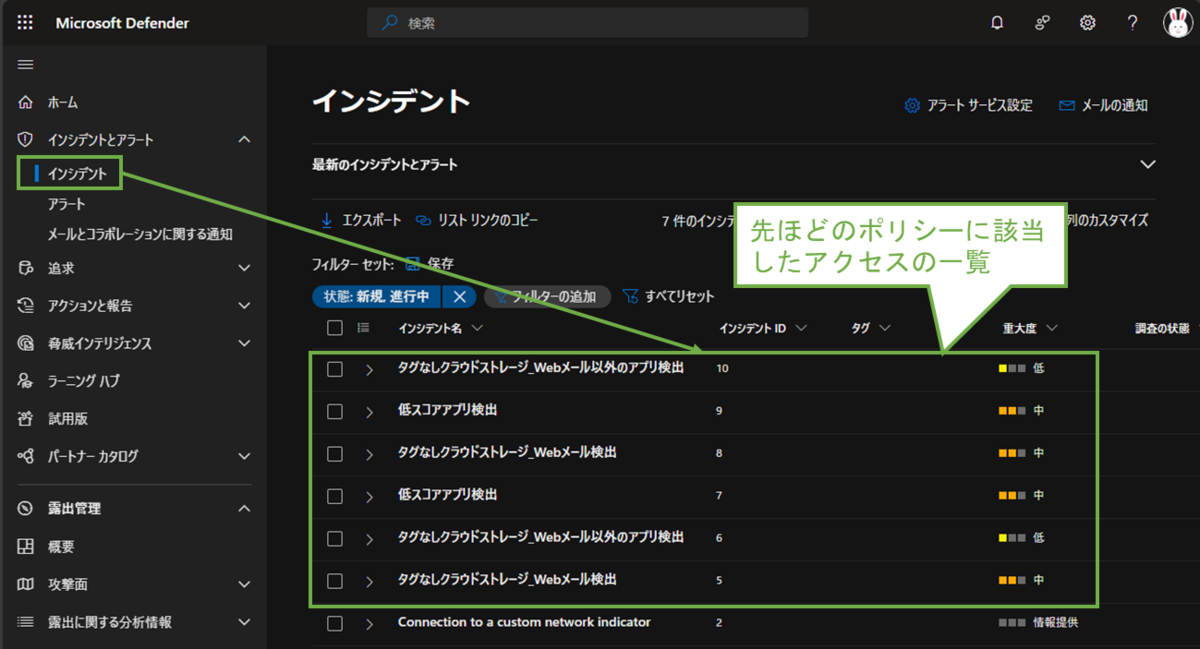1200x649 pixels.
Task: Expand the incident row with ID 10
Action: click(369, 370)
